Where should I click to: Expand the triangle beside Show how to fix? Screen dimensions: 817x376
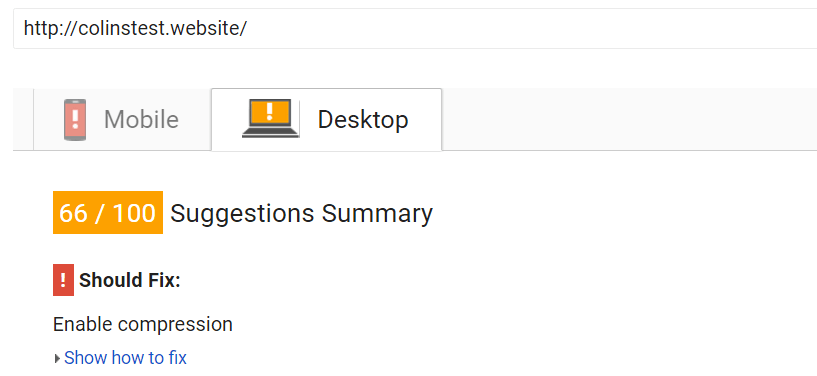coord(57,358)
